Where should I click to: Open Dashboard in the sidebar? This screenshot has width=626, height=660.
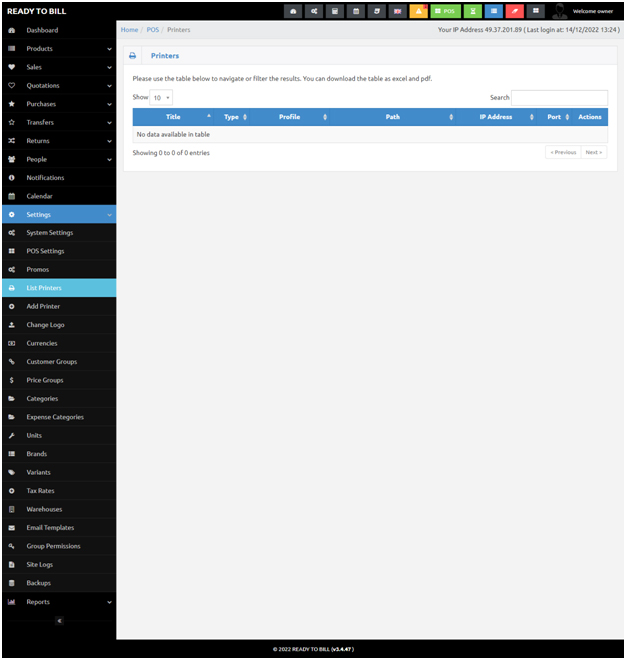[x=59, y=30]
